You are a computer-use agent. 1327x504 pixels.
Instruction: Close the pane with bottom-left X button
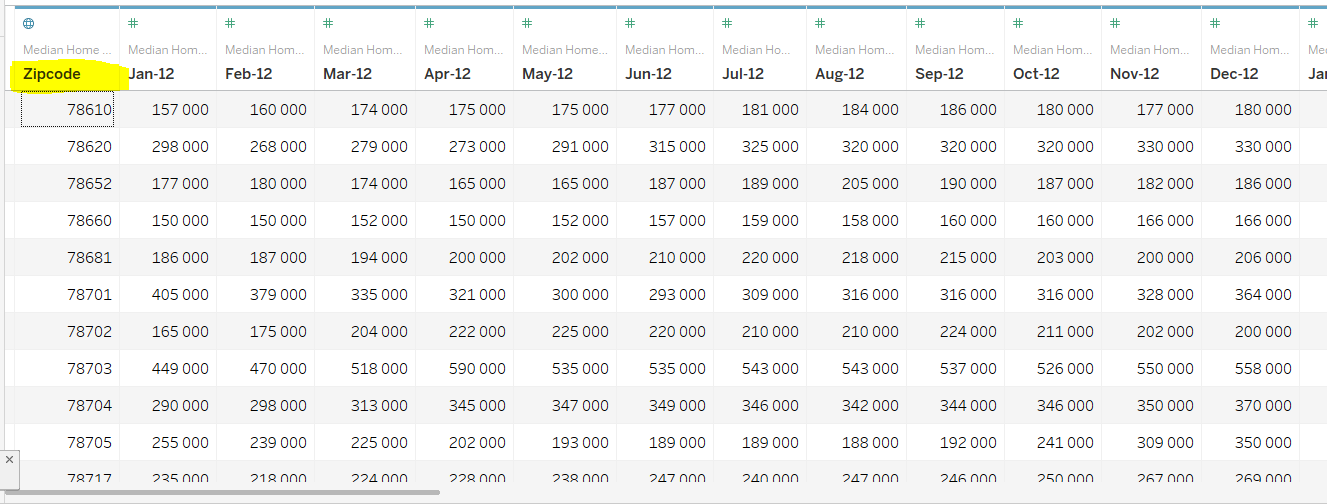pos(9,460)
